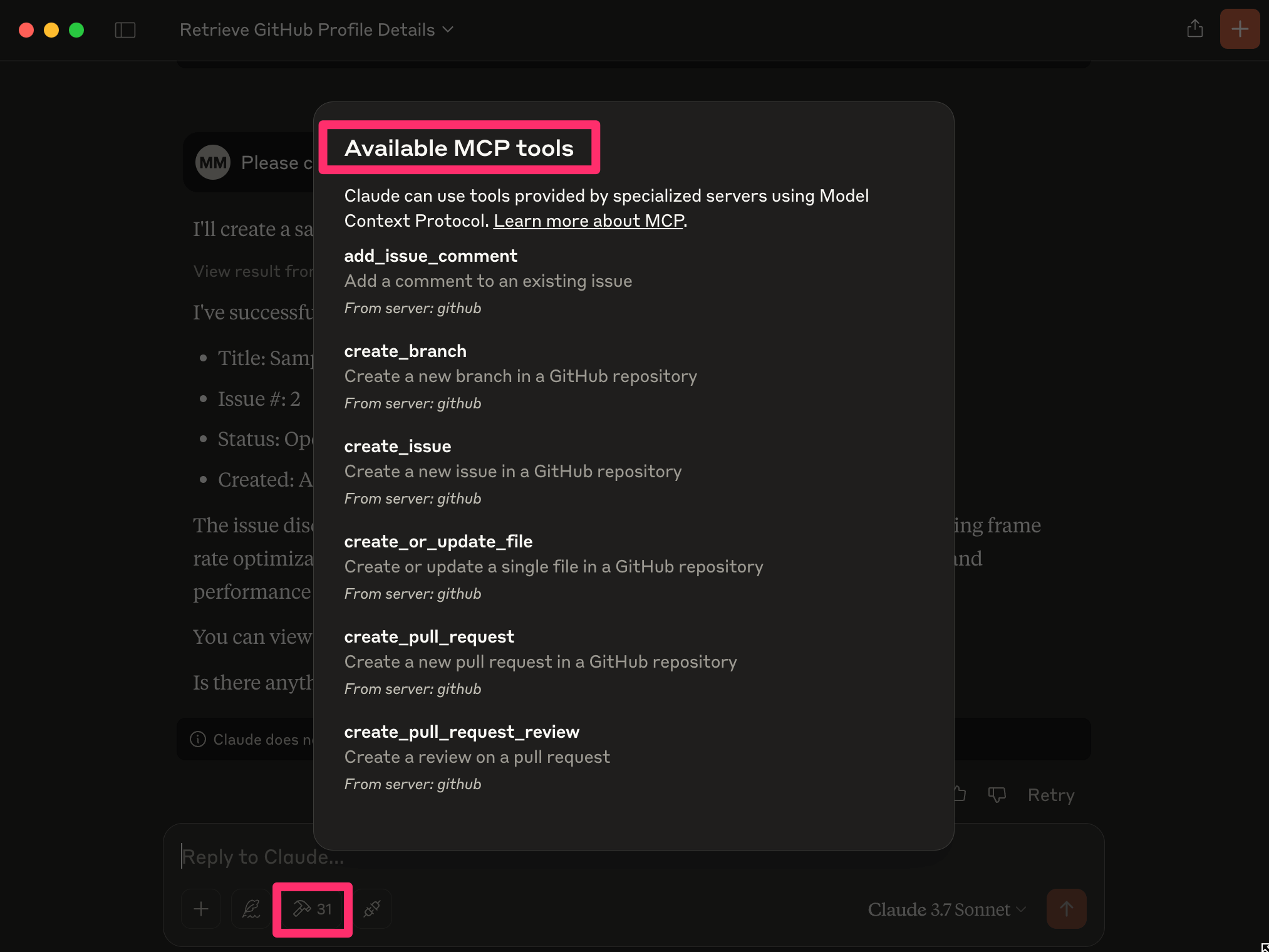Click the plug connections icon
Screen dimensions: 1269x952
click(x=372, y=909)
